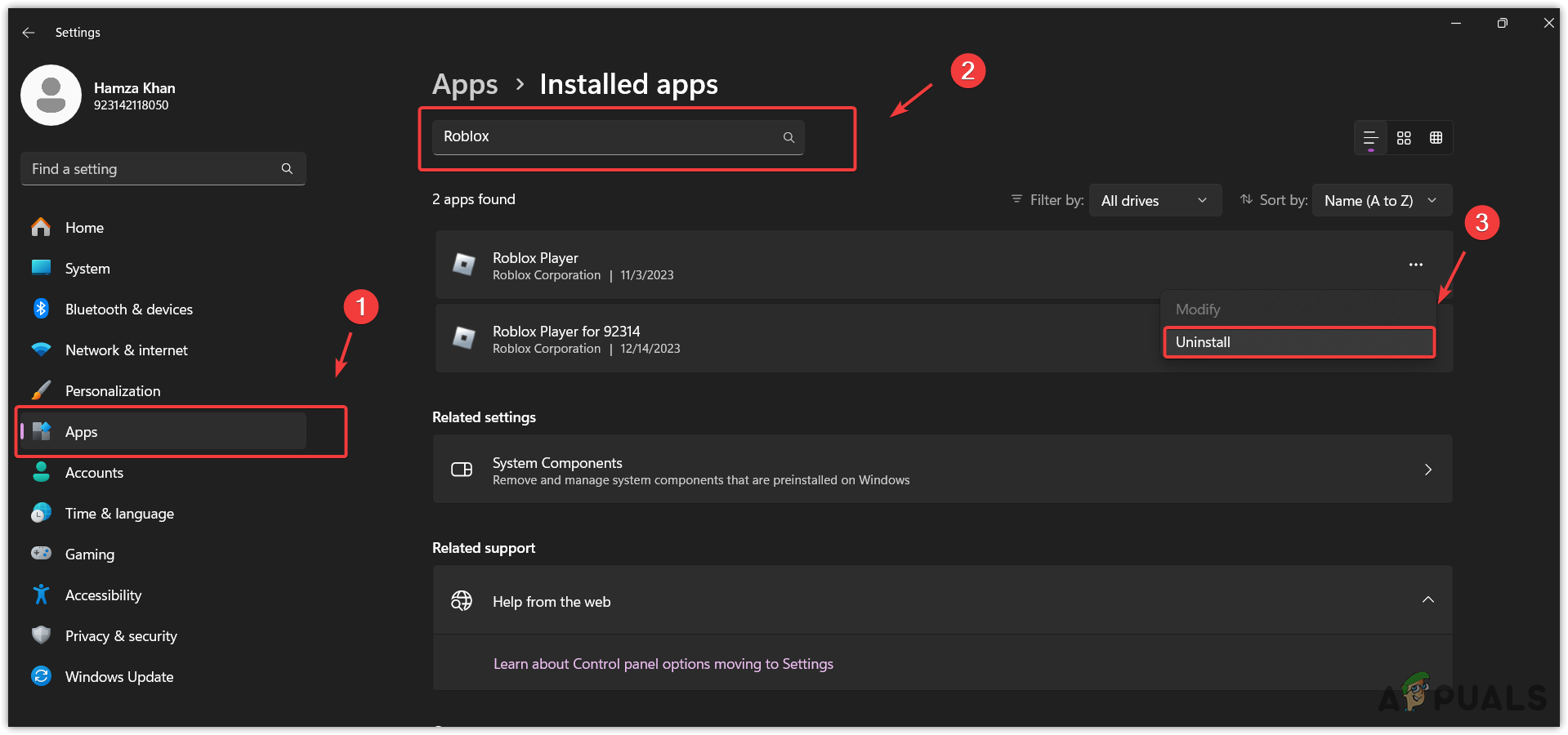Click the search icon in Roblox search box
The width and height of the screenshot is (1568, 735).
coord(788,137)
